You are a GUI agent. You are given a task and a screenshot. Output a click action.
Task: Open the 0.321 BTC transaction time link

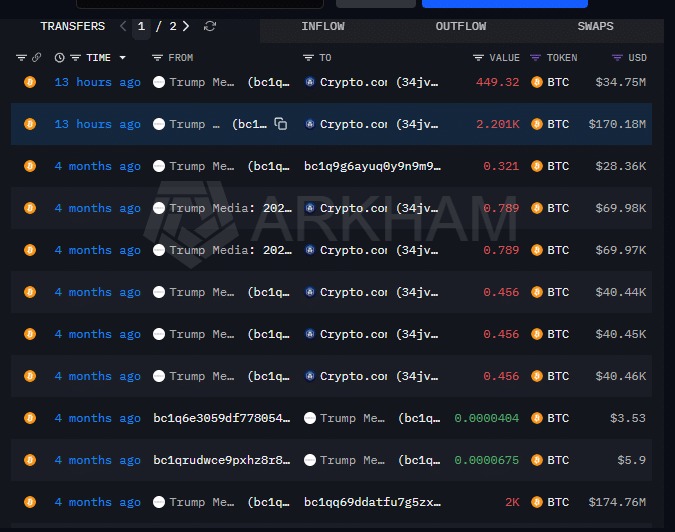pyautogui.click(x=98, y=166)
